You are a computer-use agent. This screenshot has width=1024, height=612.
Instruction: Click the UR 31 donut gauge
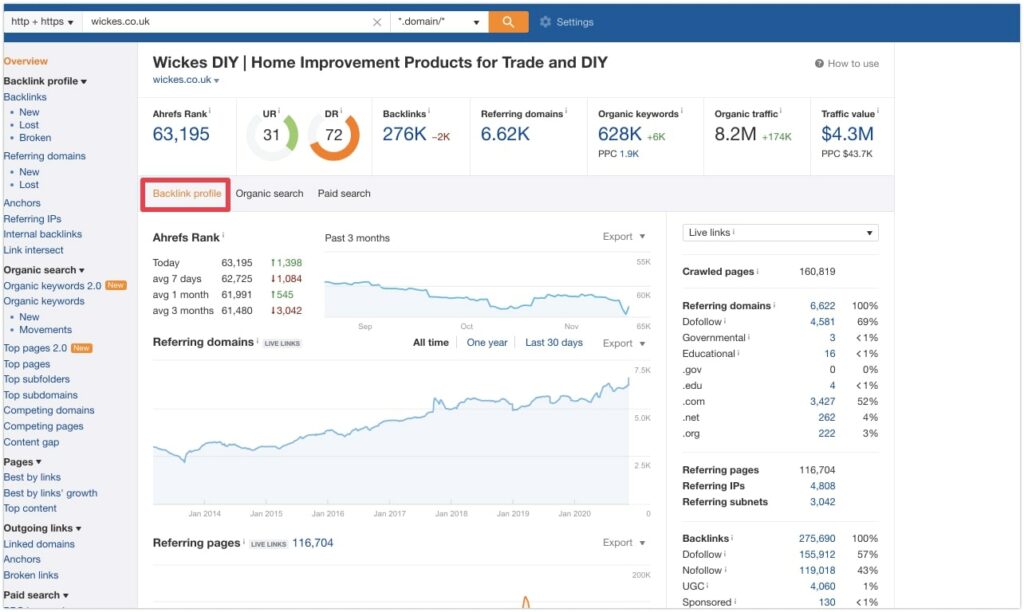272,135
